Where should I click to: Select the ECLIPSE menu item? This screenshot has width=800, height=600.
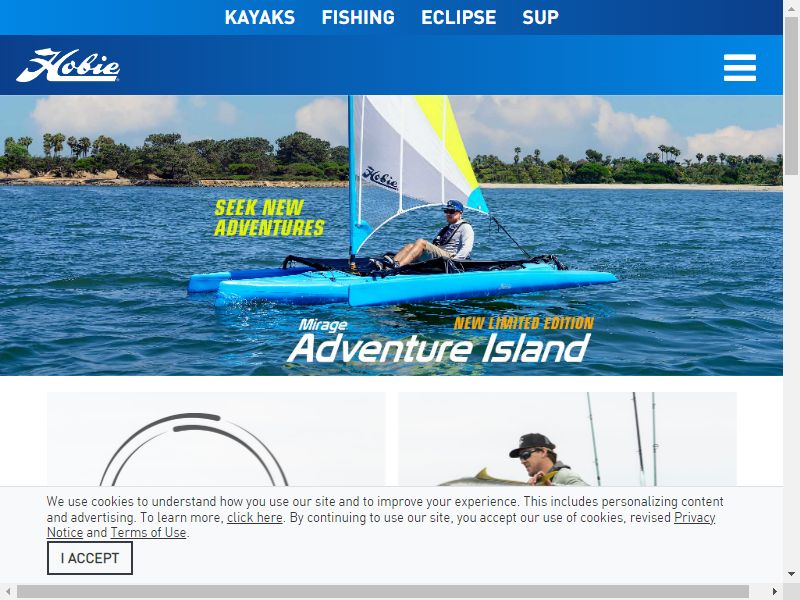point(459,17)
